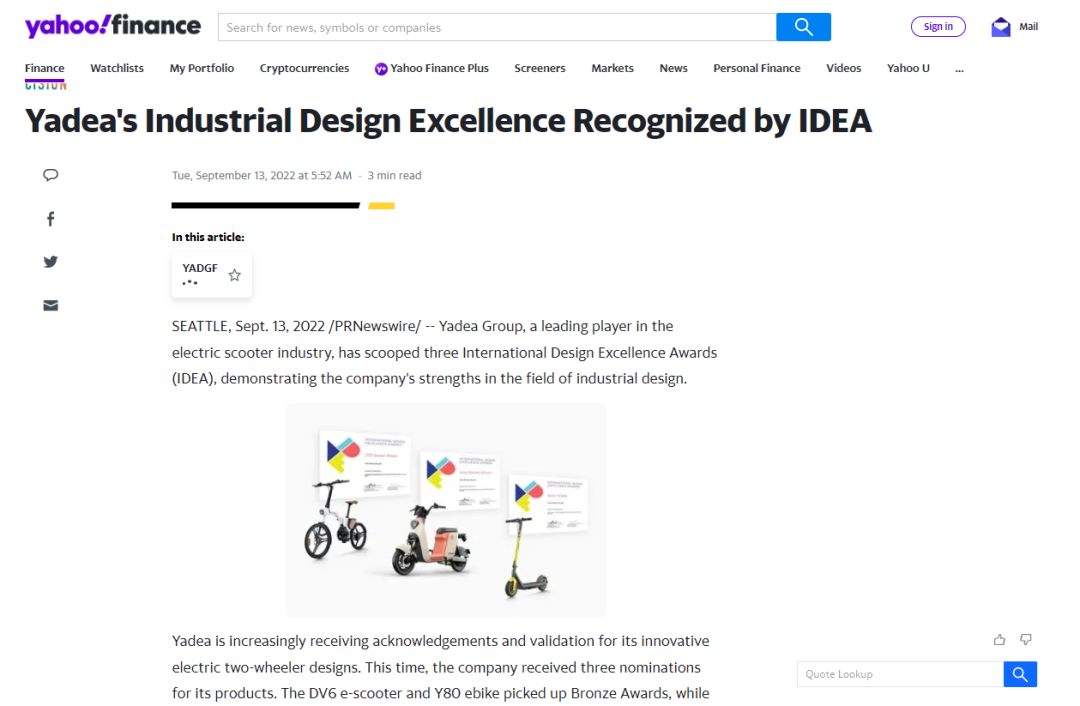This screenshot has width=1080, height=706.
Task: Click into the Quote Lookup field
Action: [x=900, y=674]
